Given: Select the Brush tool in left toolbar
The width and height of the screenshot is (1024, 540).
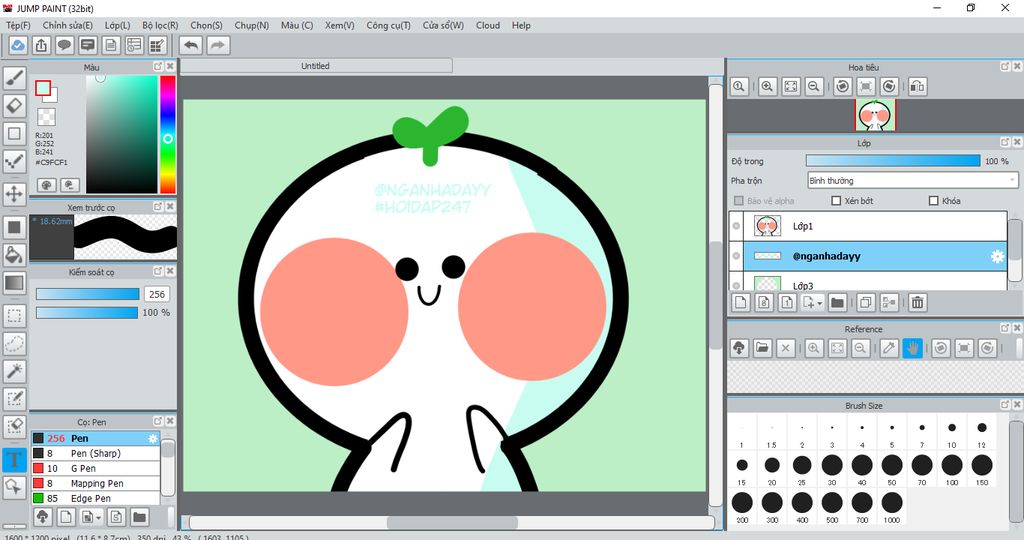Looking at the screenshot, I should (14, 78).
